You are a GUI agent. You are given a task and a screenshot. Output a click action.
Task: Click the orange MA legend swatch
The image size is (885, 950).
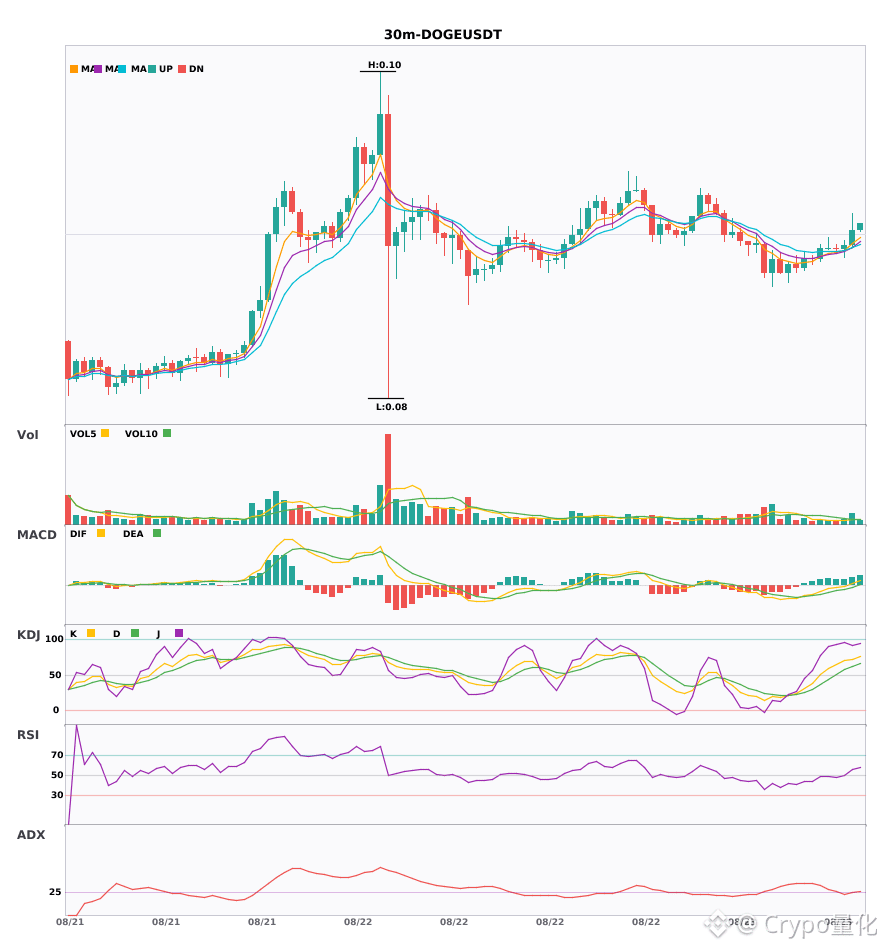(74, 69)
